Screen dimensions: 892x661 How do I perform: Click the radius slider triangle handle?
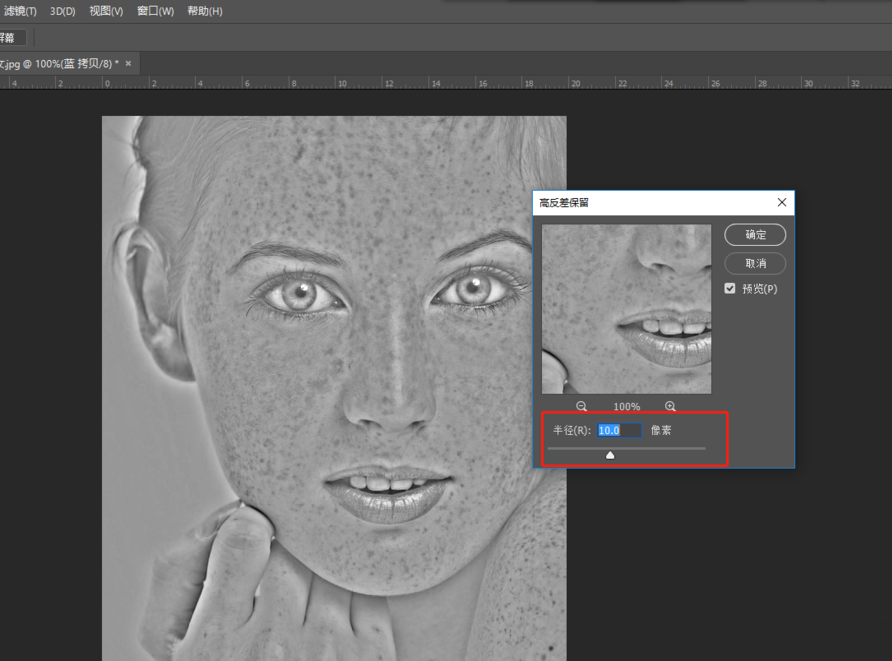coord(610,455)
